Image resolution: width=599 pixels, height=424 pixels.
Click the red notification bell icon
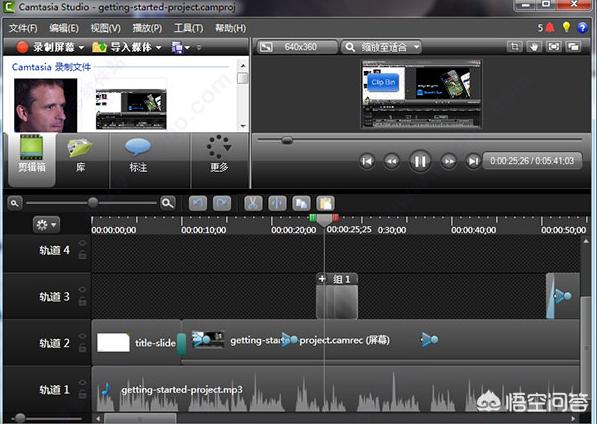tap(550, 28)
